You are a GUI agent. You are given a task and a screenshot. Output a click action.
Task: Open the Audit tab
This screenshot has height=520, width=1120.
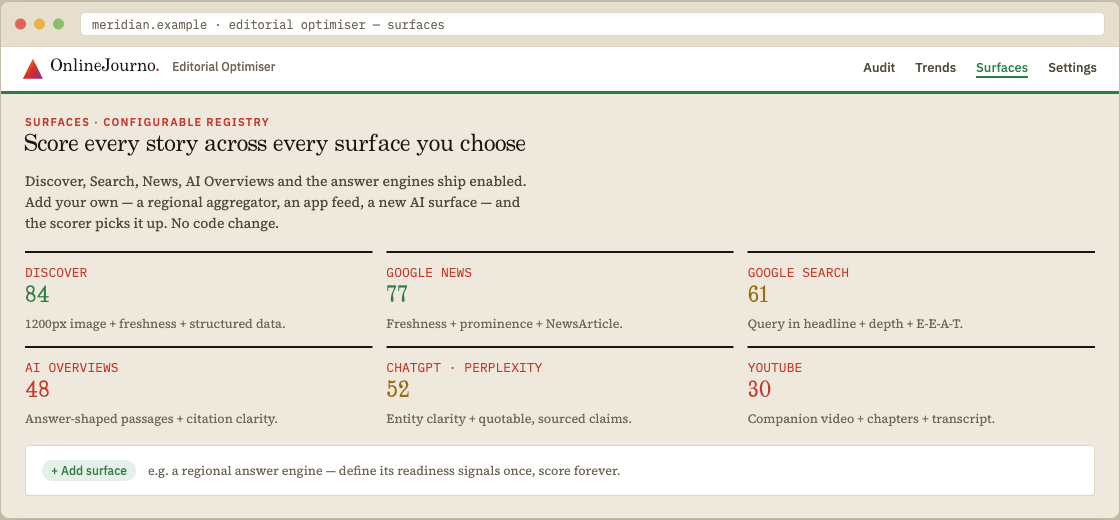pyautogui.click(x=879, y=68)
